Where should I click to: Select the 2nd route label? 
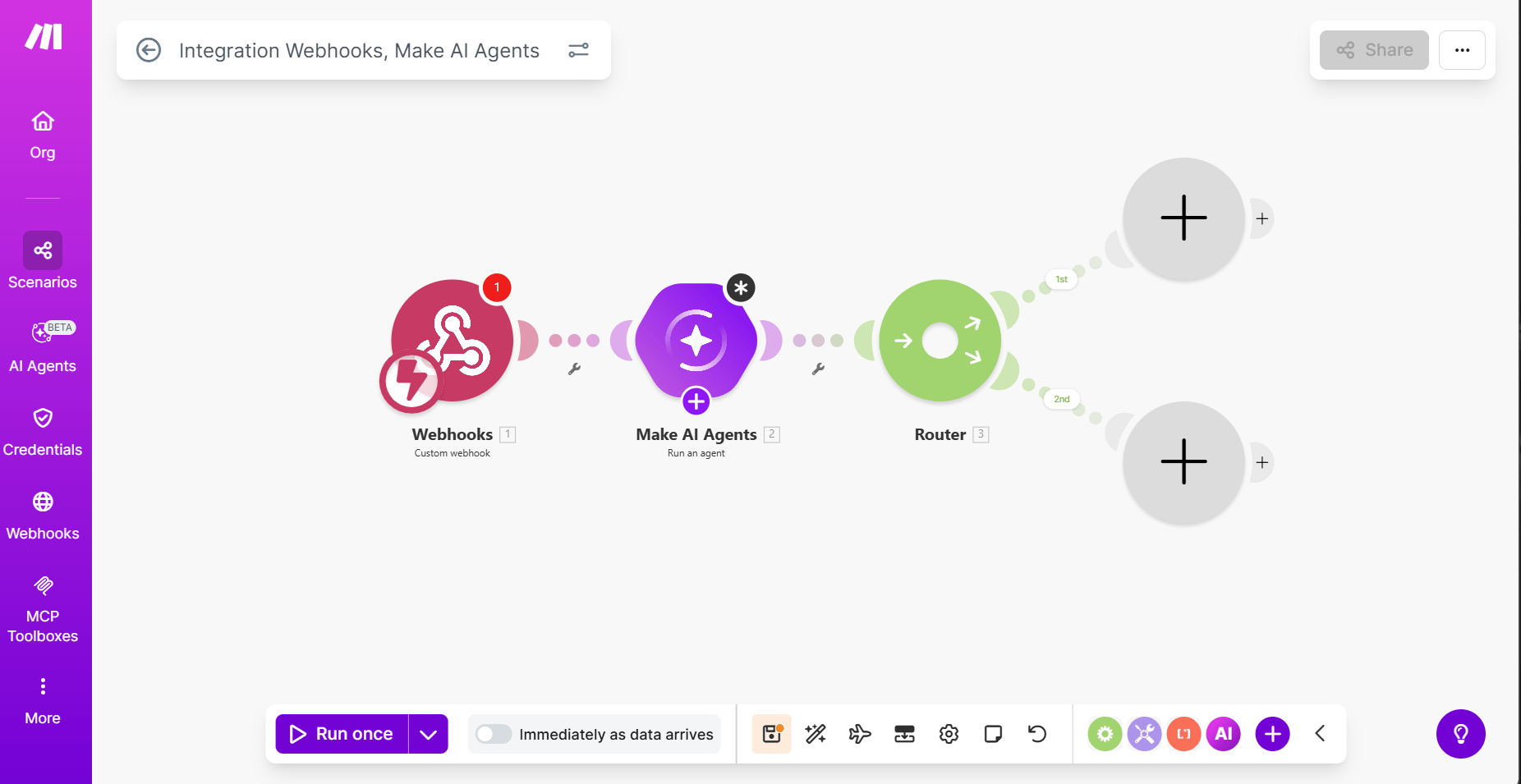(x=1062, y=399)
